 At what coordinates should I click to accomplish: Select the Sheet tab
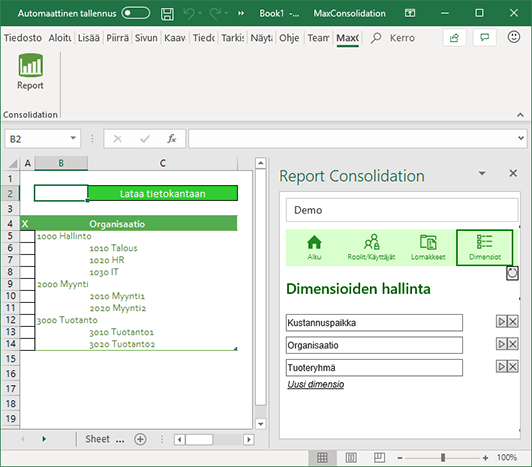pos(97,439)
